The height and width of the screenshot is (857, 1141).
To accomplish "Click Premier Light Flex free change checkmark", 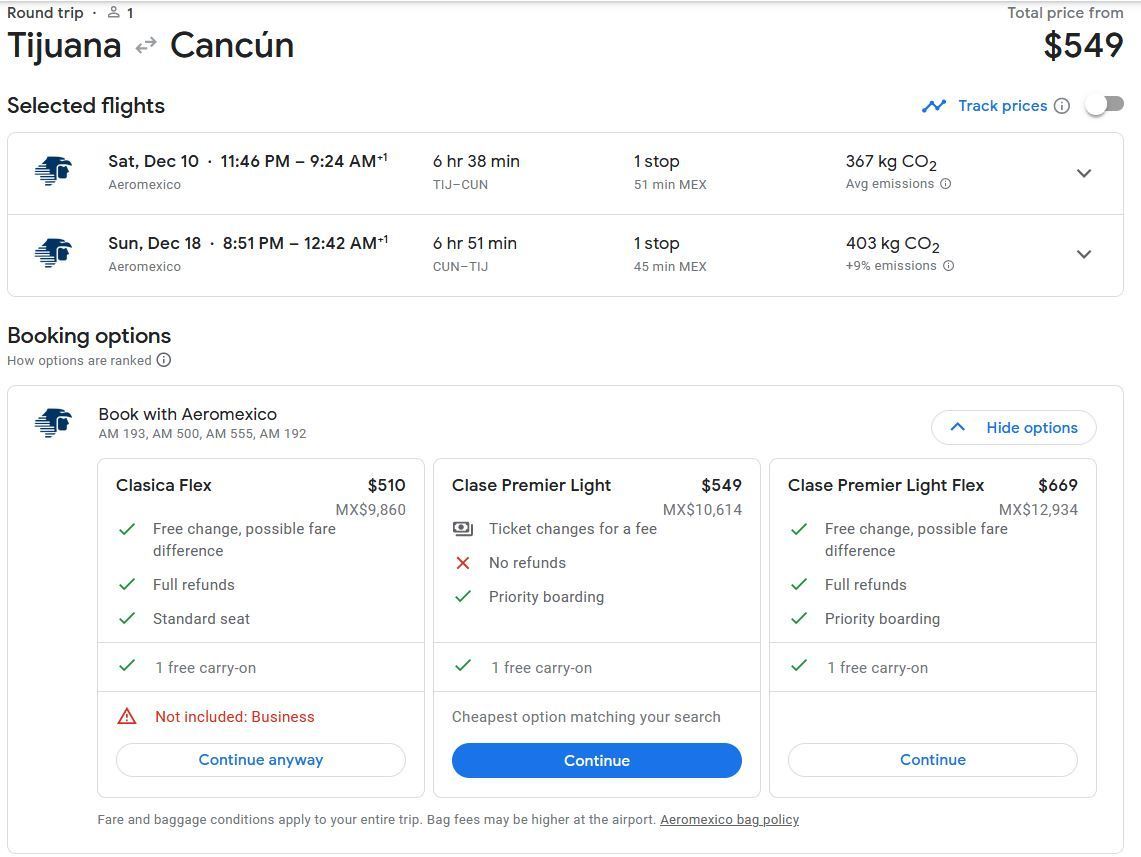I will click(799, 529).
